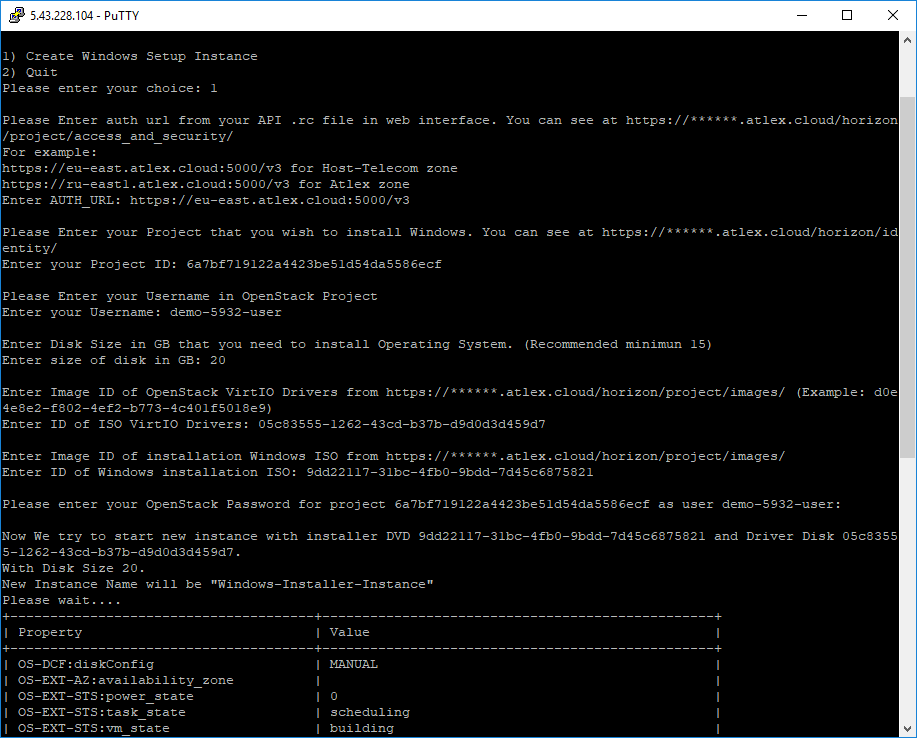Click the '(Recommended minimun 15)' text
This screenshot has height=738, width=917.
coord(618,344)
